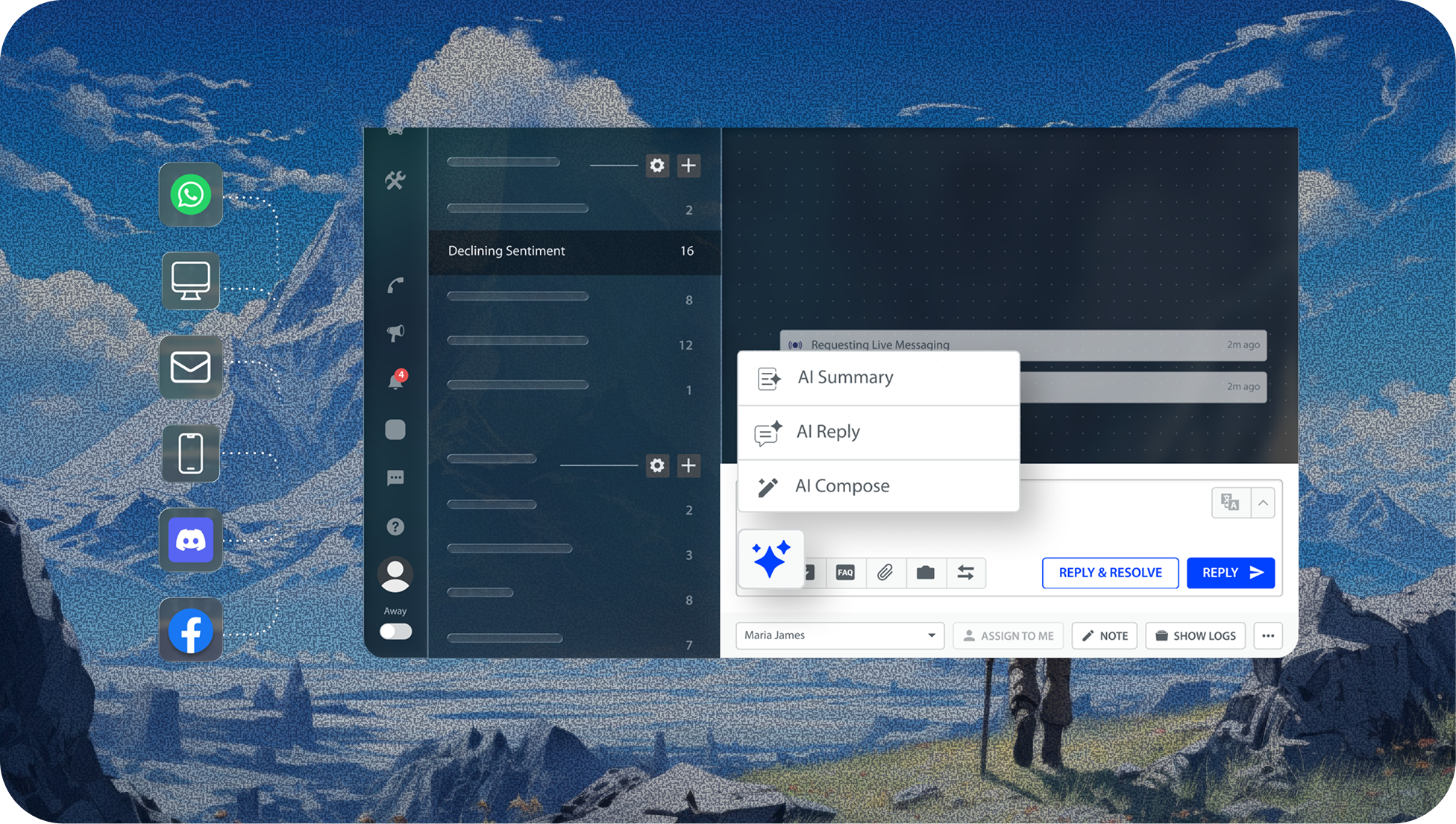The width and height of the screenshot is (1456, 824).
Task: Toggle the Away status switch
Action: (395, 632)
